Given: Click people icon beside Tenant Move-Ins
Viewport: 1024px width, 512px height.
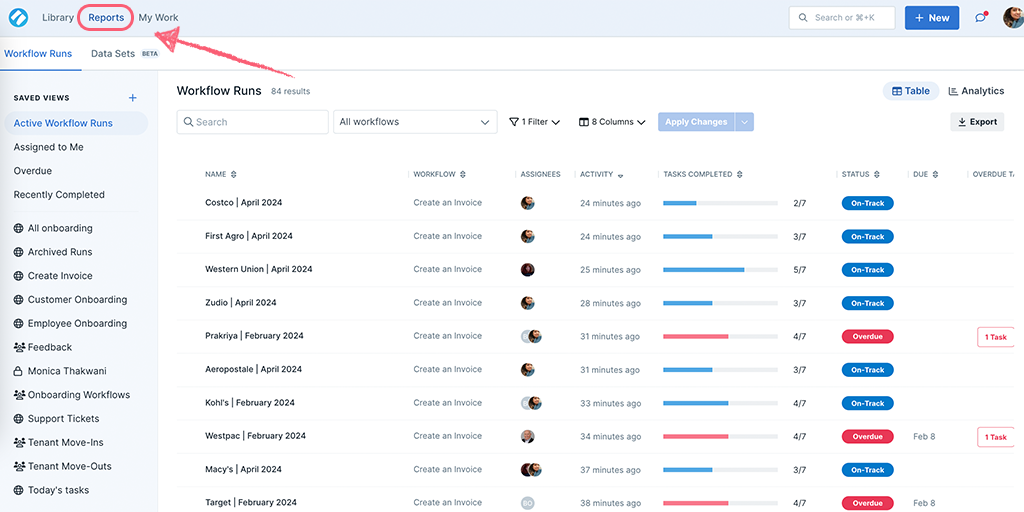Looking at the screenshot, I should pos(19,443).
